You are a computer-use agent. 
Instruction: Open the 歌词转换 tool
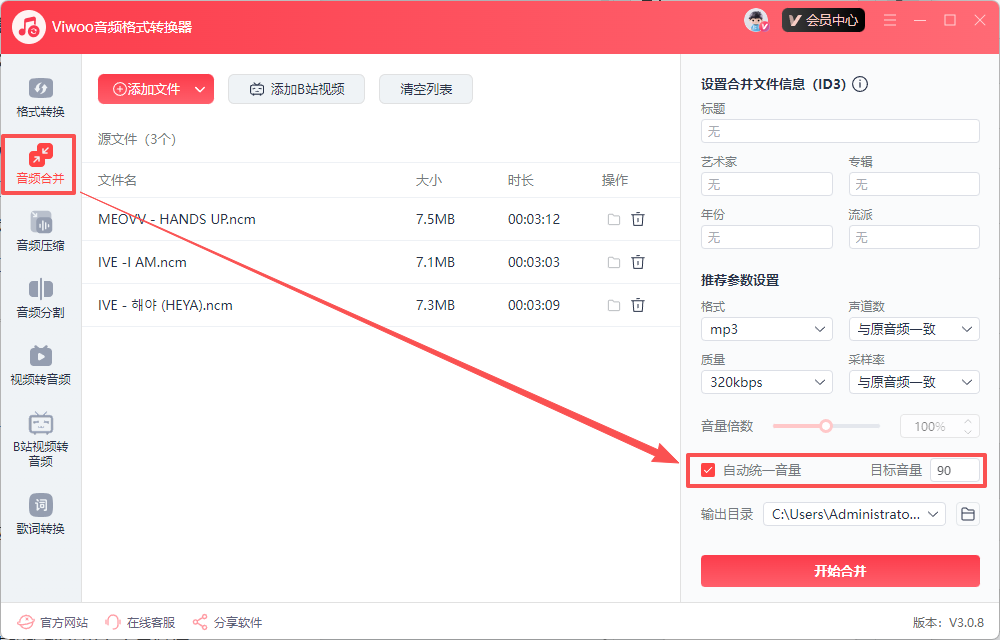tap(40, 514)
